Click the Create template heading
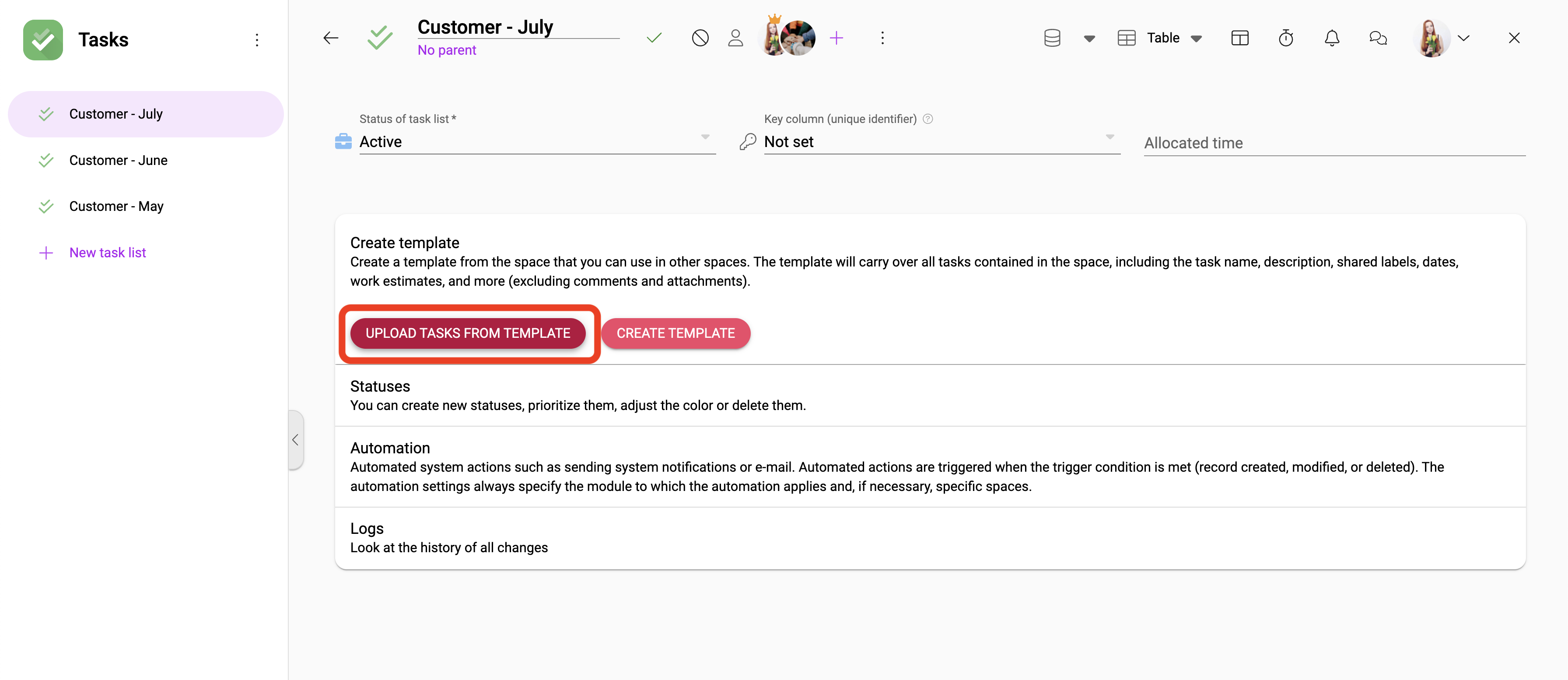The height and width of the screenshot is (680, 1568). click(405, 242)
